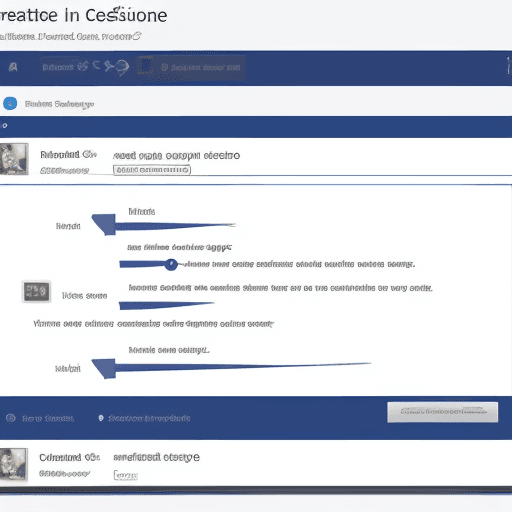Viewport: 512px width, 512px height.
Task: Select the dark square icon in top bar
Action: point(145,66)
